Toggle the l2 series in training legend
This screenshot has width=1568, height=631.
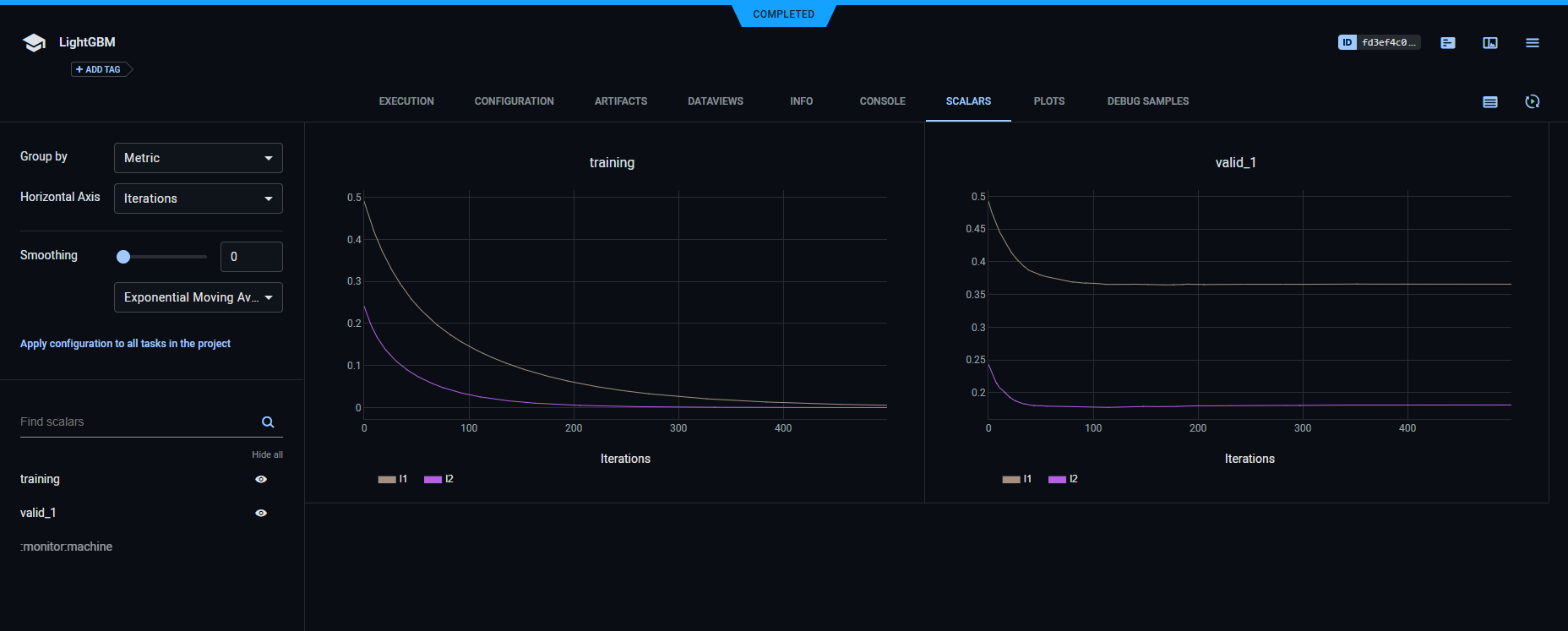coord(438,479)
